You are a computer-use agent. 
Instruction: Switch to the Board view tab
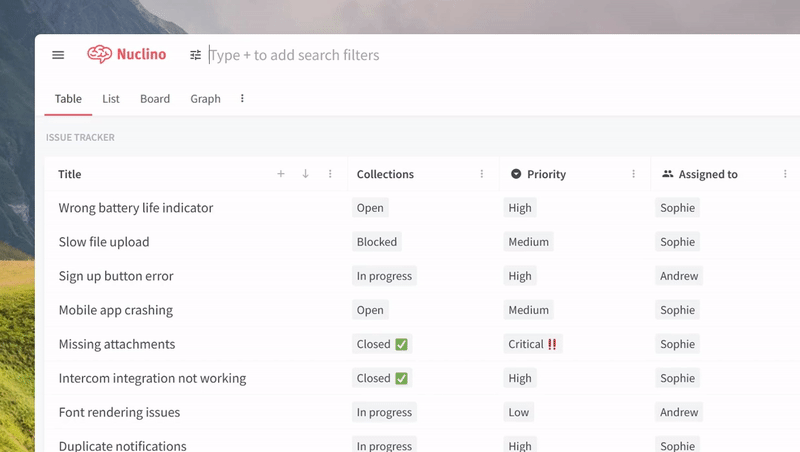click(x=155, y=99)
